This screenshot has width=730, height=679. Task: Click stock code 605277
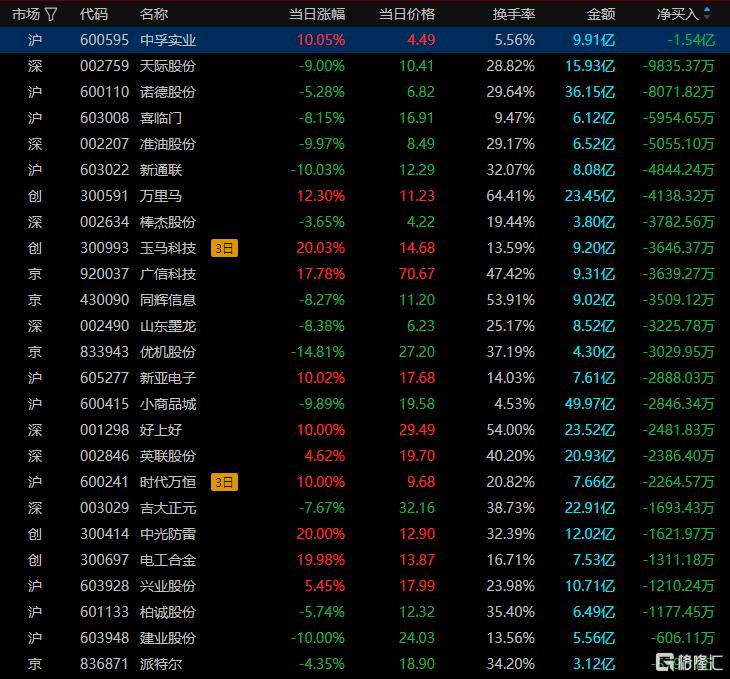pyautogui.click(x=104, y=378)
